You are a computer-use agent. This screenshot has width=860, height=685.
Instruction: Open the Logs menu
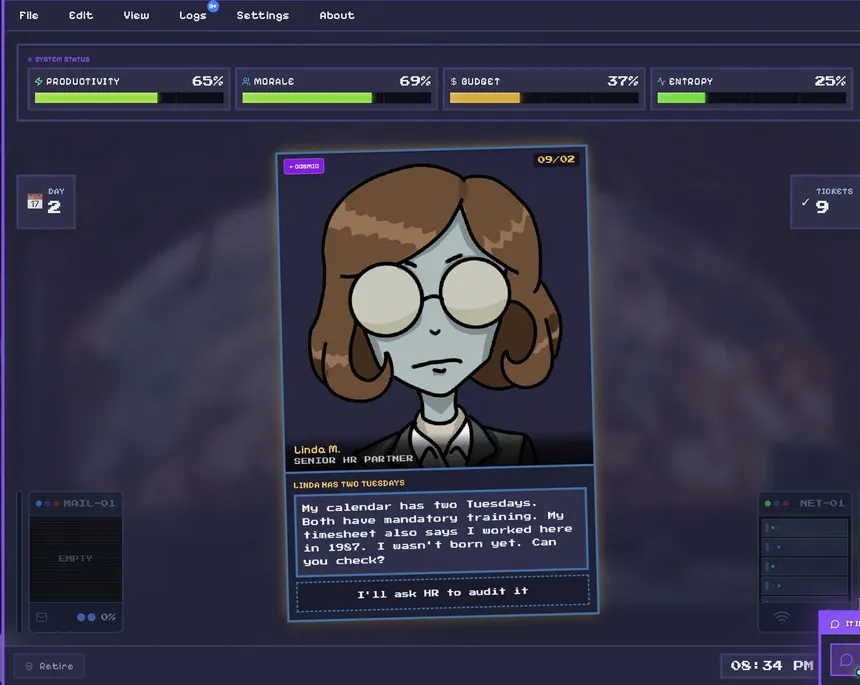193,15
